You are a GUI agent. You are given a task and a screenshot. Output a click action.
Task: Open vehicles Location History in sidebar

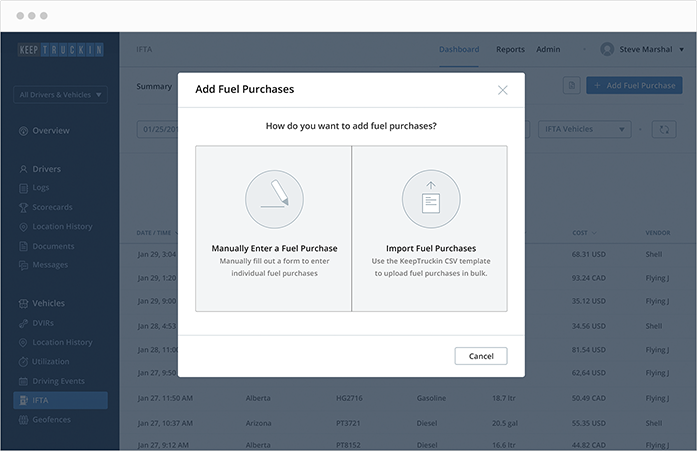point(56,343)
